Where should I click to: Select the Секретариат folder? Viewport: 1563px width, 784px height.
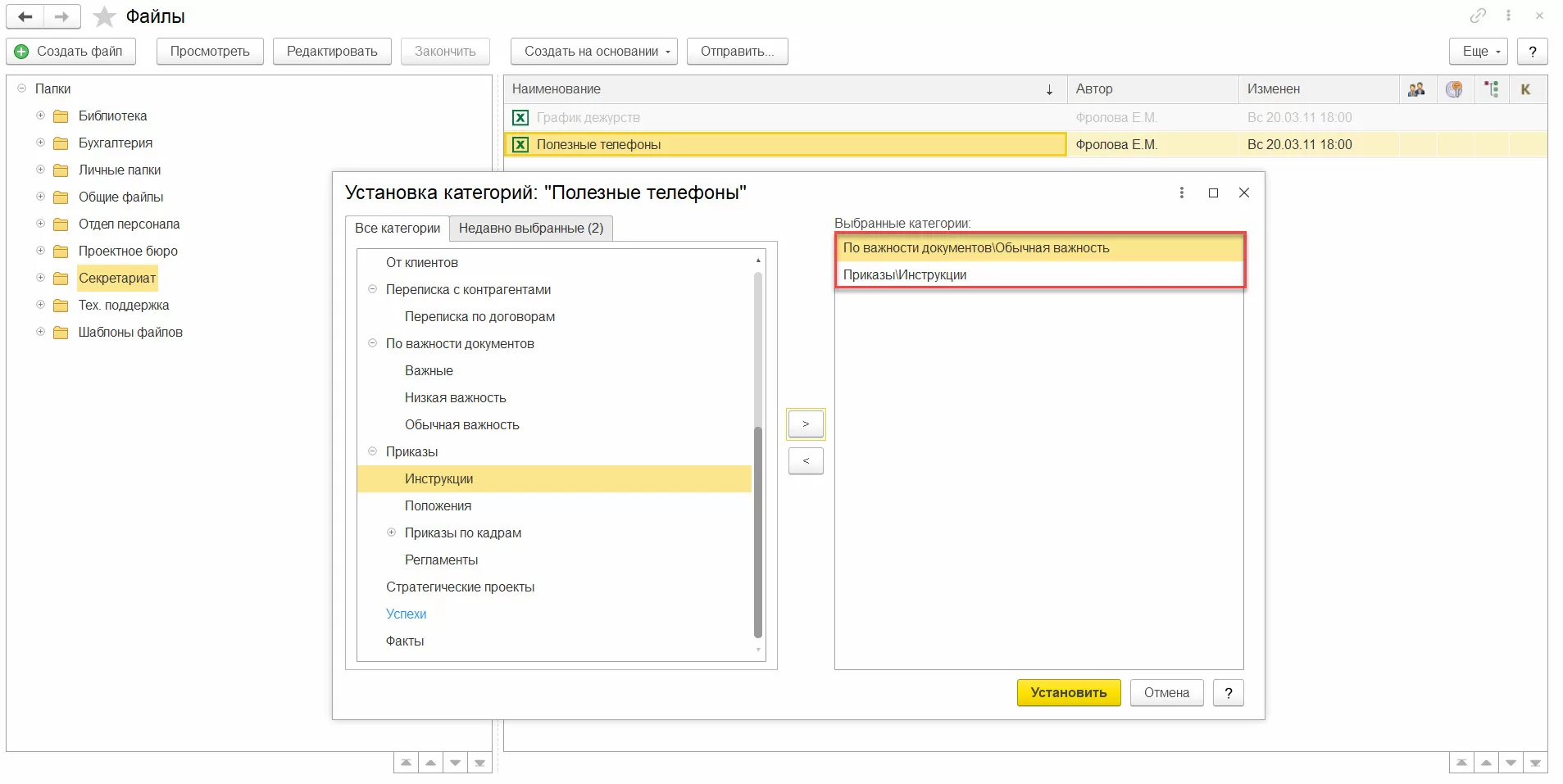[x=117, y=279]
